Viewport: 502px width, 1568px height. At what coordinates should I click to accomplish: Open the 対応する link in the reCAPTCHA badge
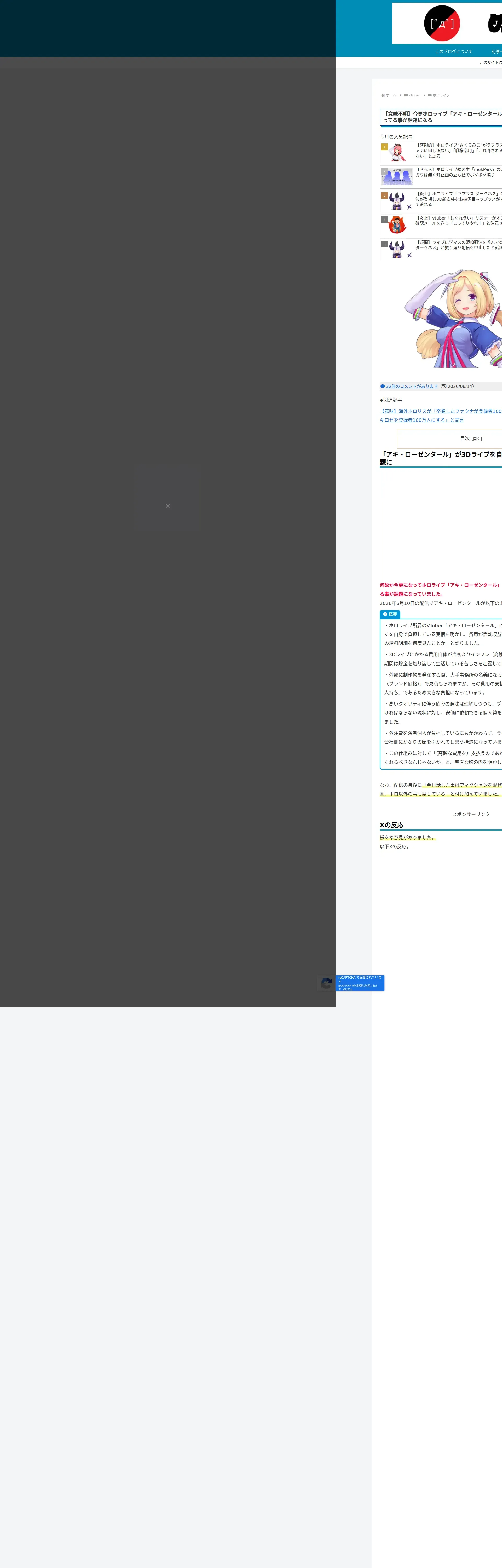pyautogui.click(x=347, y=989)
